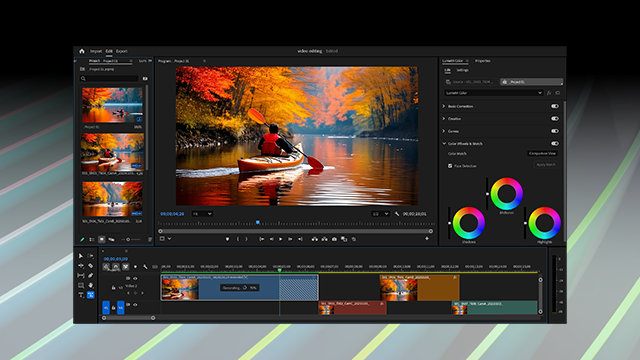Toggle the Curves section switch
The height and width of the screenshot is (360, 640).
coord(555,131)
